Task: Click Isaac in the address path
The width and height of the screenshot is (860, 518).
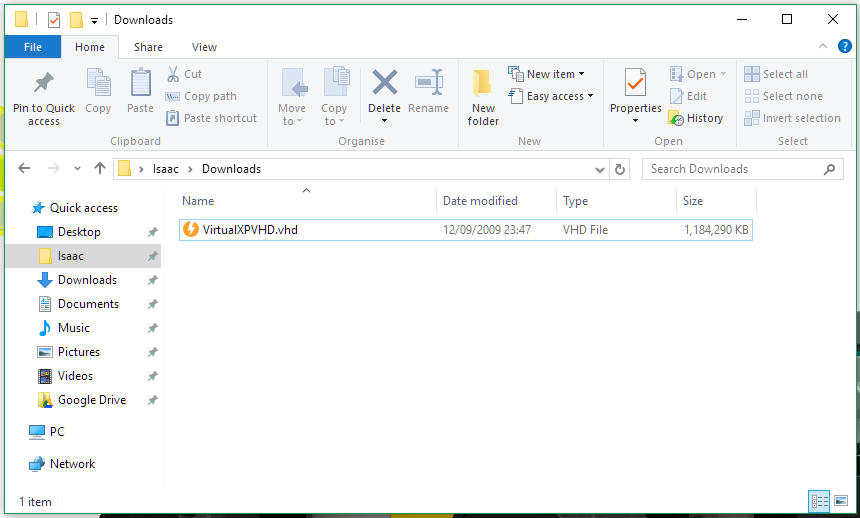Action: click(166, 169)
